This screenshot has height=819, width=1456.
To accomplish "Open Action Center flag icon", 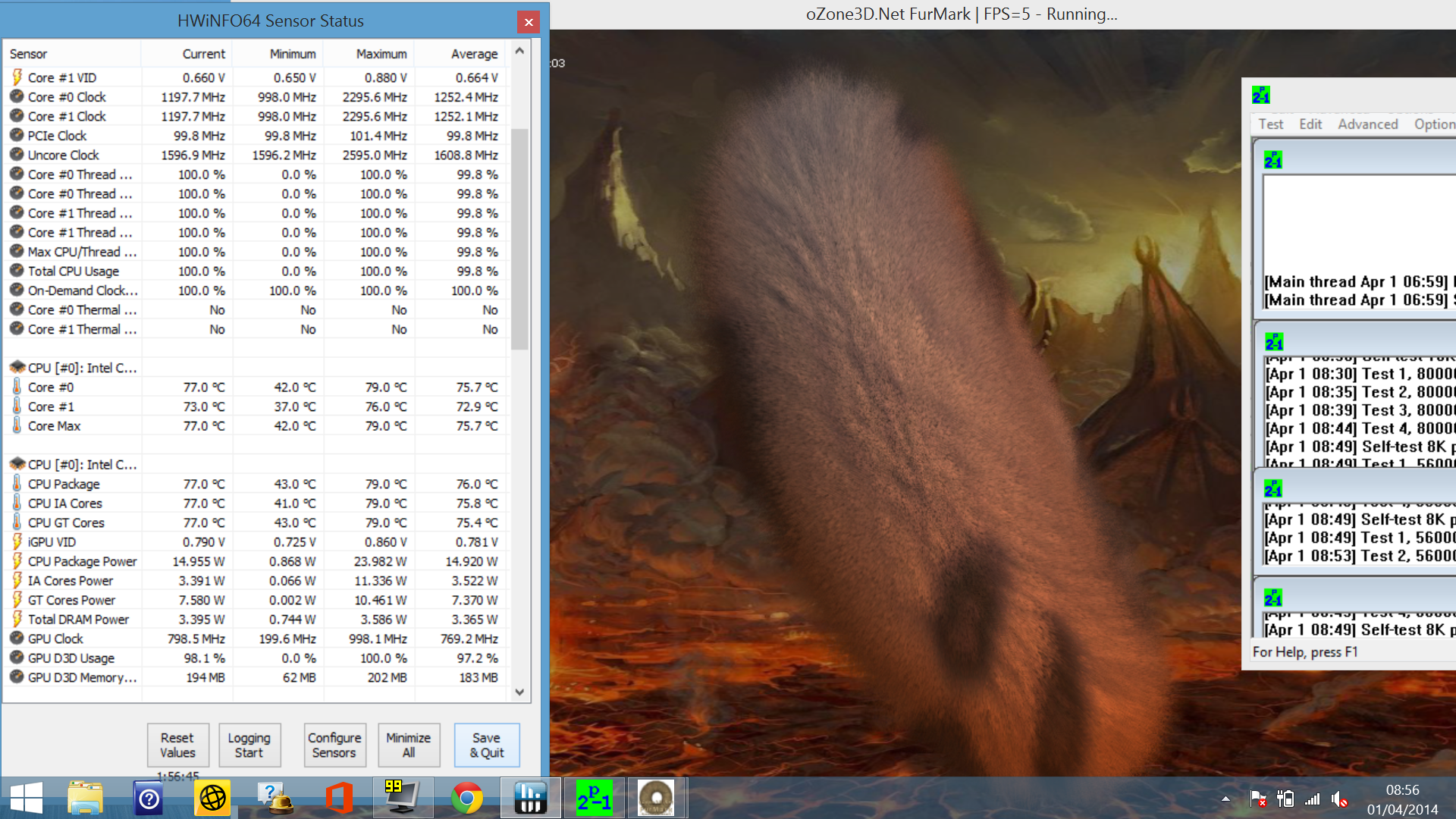I will coord(1257,799).
